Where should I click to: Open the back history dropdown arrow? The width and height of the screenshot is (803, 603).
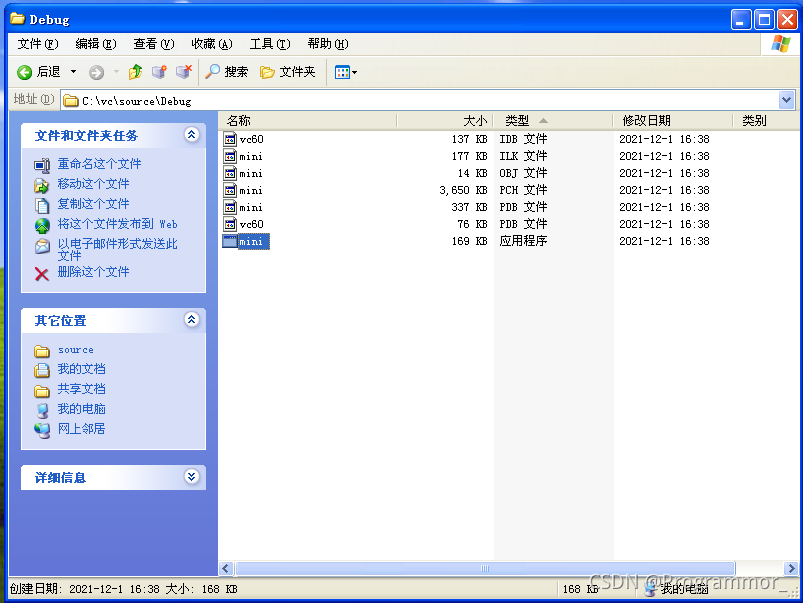(73, 72)
